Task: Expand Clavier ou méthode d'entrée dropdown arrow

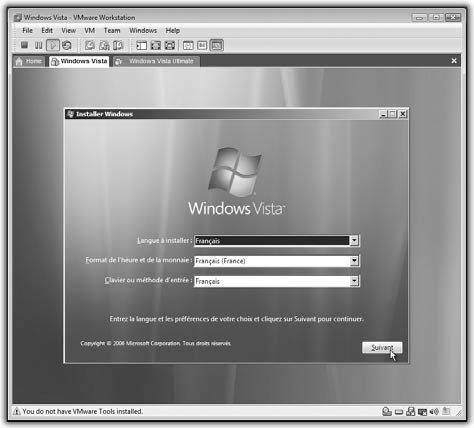Action: tap(354, 281)
